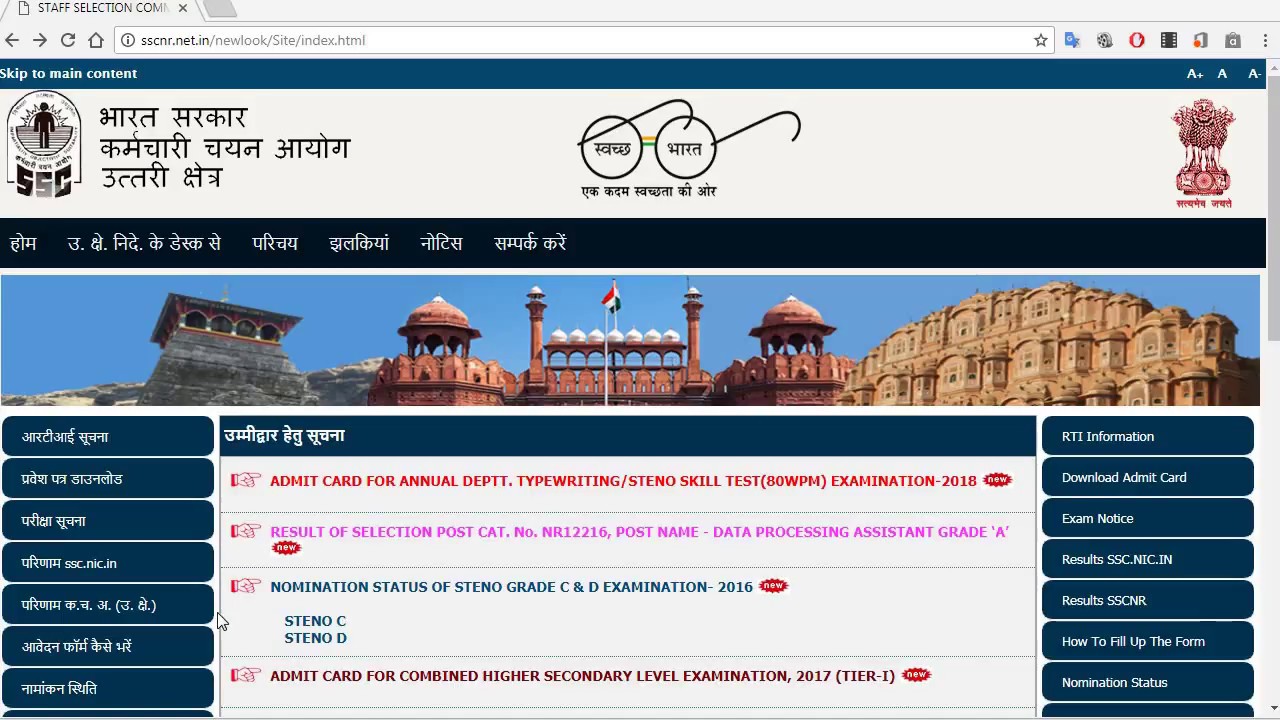Viewport: 1280px width, 720px height.
Task: Open the STENO C link
Action: 315,621
